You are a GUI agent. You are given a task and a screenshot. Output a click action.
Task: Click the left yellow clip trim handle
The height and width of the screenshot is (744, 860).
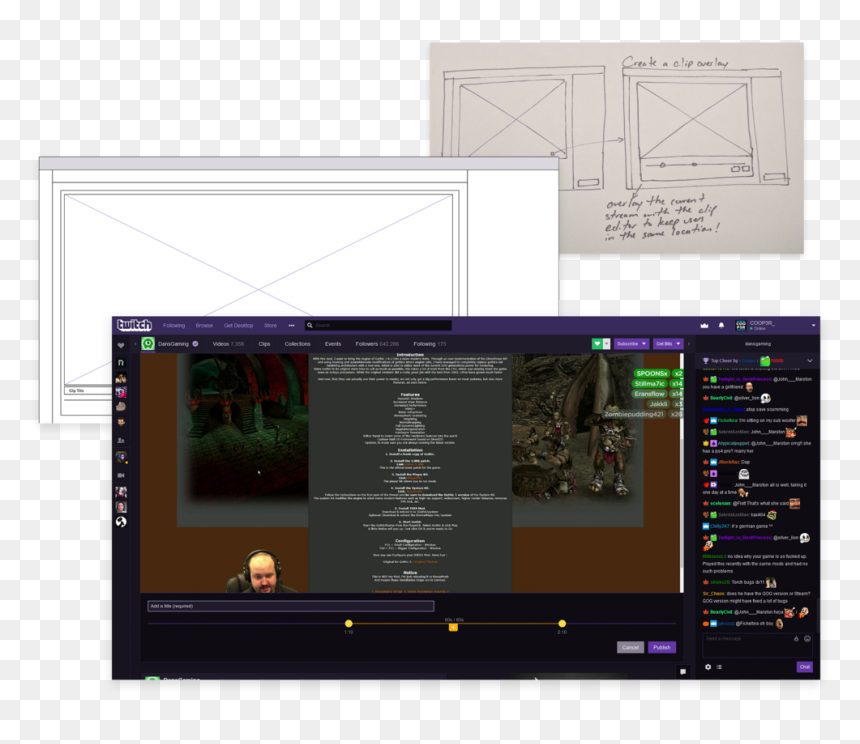(349, 623)
